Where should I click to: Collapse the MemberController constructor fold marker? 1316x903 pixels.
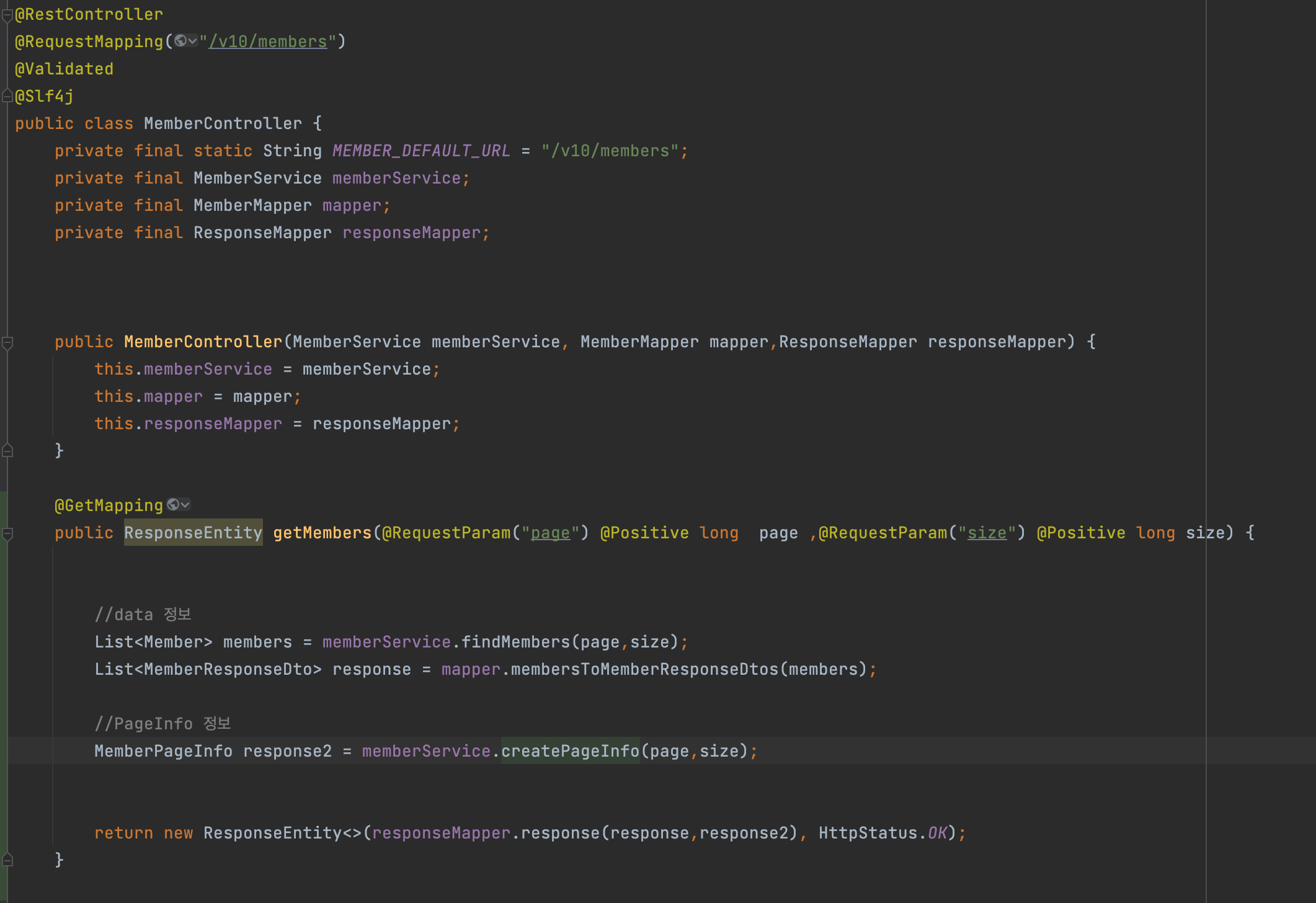(7, 342)
